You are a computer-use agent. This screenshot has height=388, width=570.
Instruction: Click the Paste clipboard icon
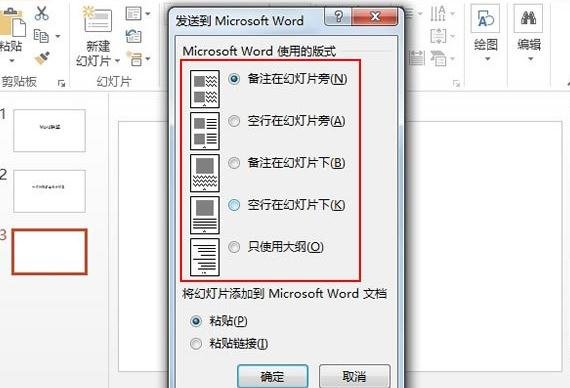coord(12,23)
